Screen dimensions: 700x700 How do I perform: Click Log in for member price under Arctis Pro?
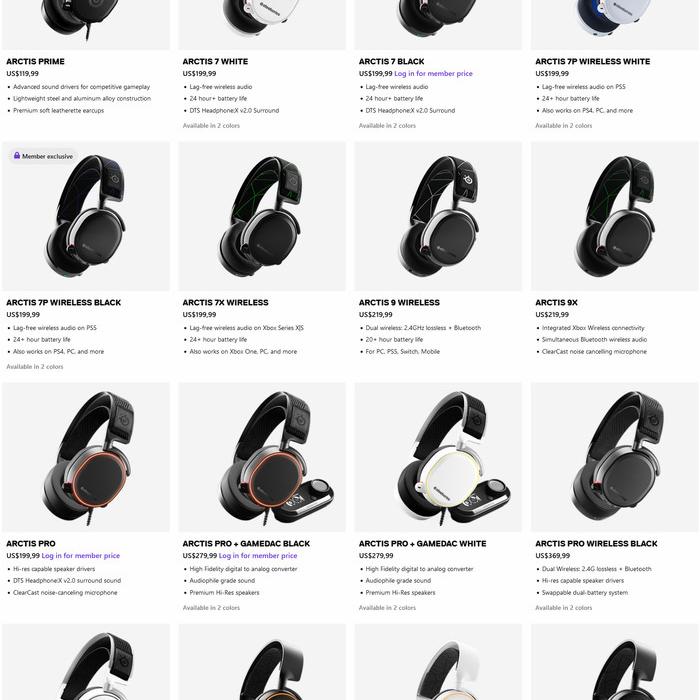[81, 556]
